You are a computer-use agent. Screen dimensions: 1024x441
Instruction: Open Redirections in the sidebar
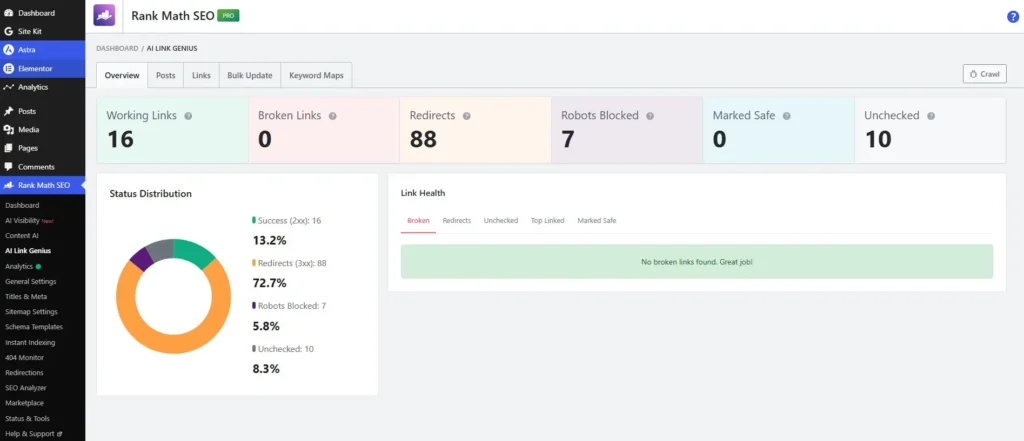point(24,373)
